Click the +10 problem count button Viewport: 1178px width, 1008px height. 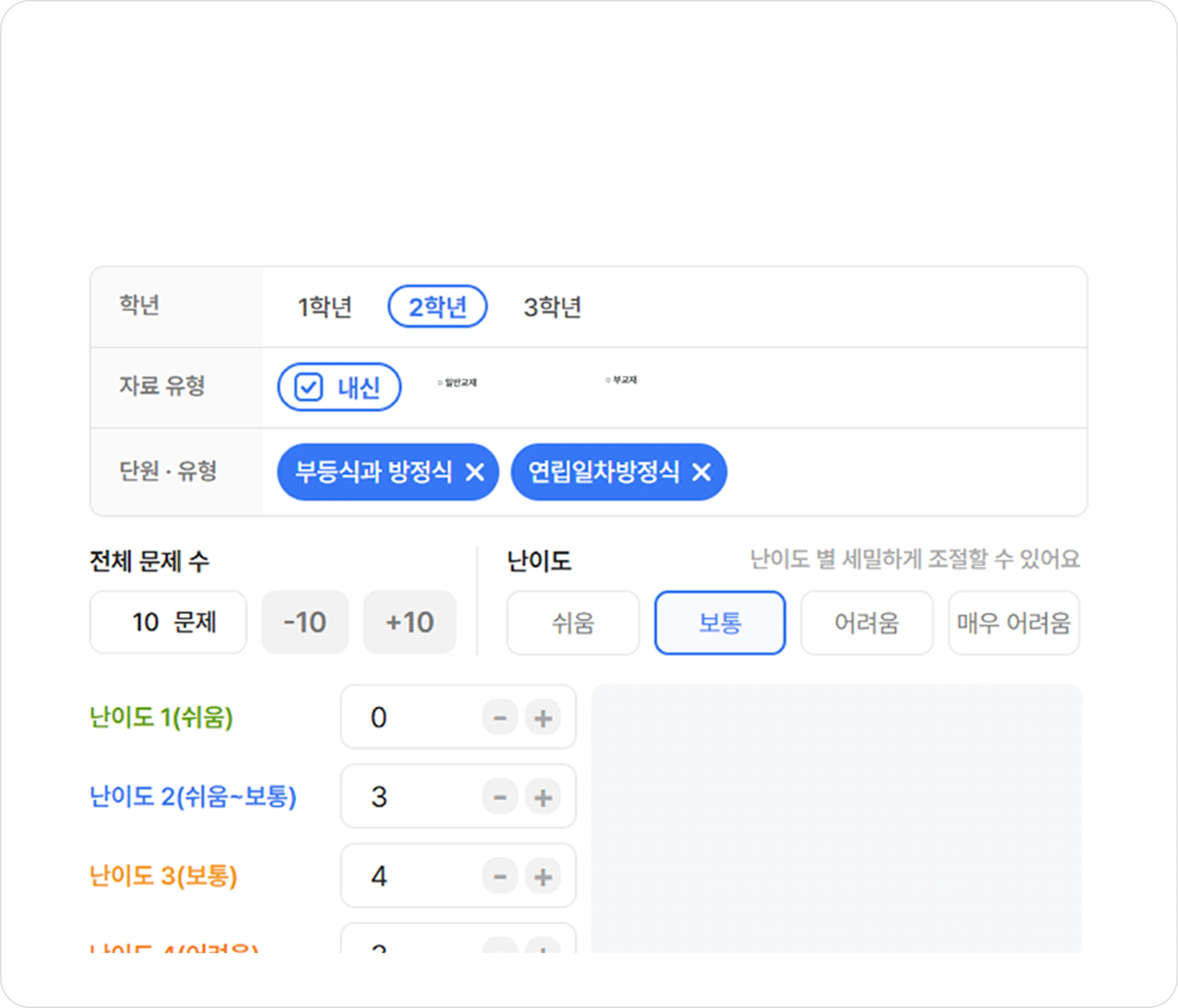tap(409, 622)
